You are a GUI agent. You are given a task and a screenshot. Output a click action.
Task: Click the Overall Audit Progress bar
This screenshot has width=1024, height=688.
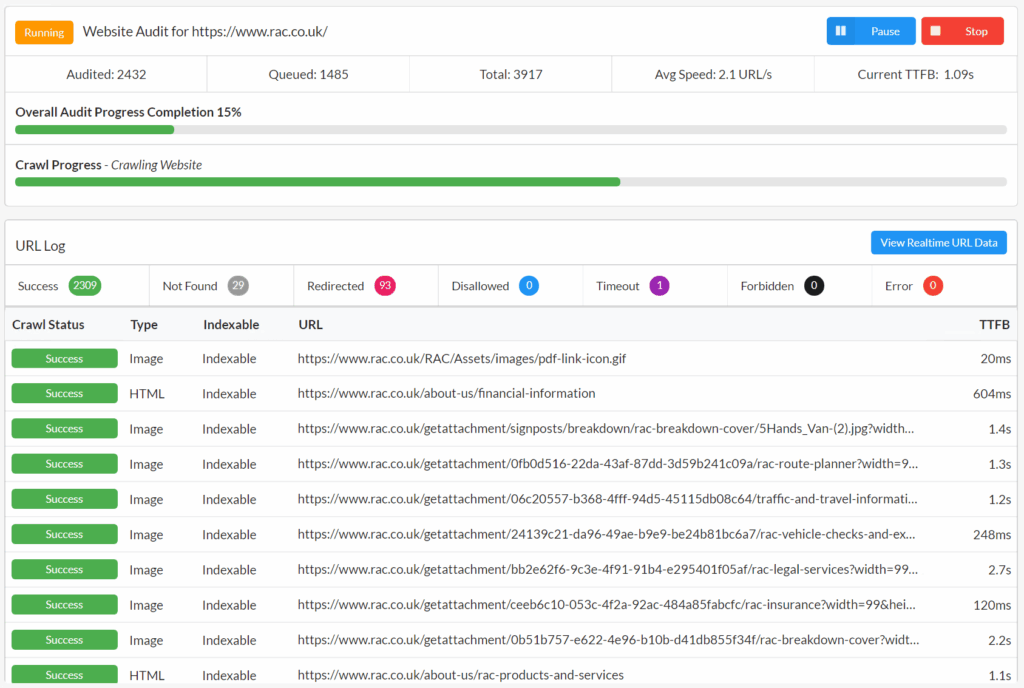510,130
